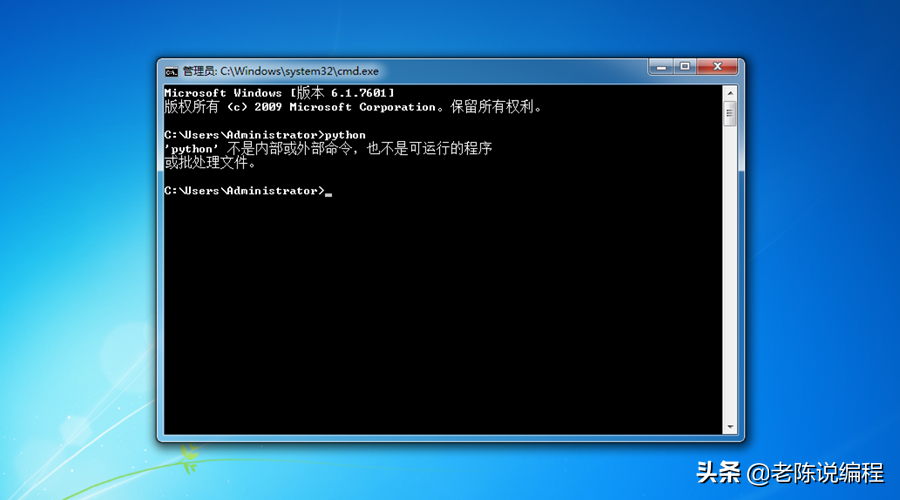The width and height of the screenshot is (900, 500).
Task: Click the vertical scrollbar thumb
Action: point(730,113)
